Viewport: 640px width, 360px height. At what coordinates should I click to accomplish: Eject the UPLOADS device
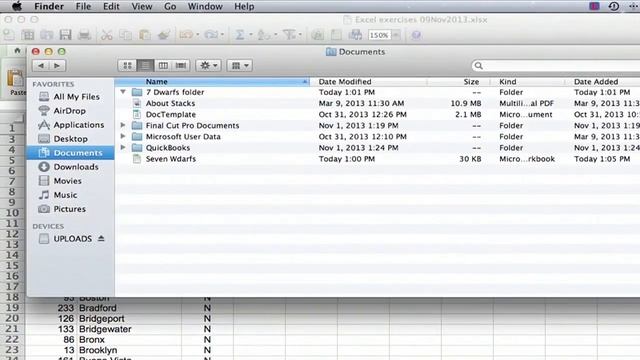tap(101, 238)
